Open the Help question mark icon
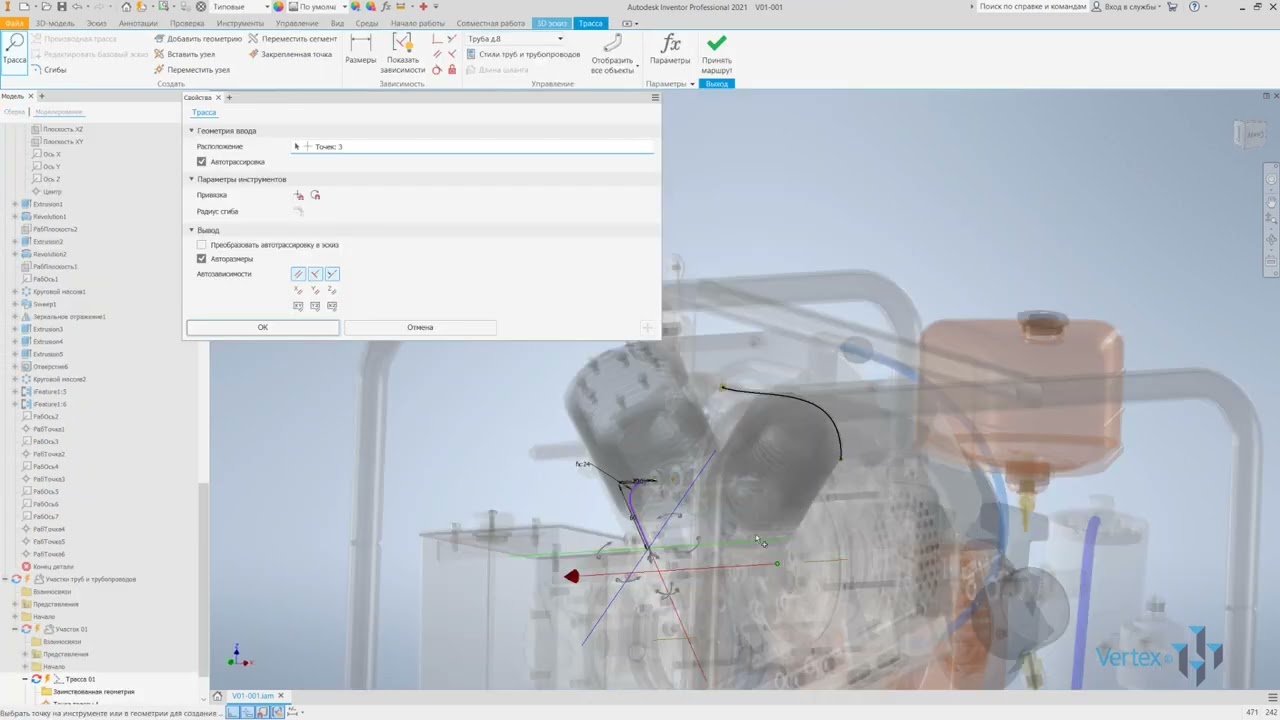This screenshot has width=1280, height=720. pyautogui.click(x=1194, y=6)
